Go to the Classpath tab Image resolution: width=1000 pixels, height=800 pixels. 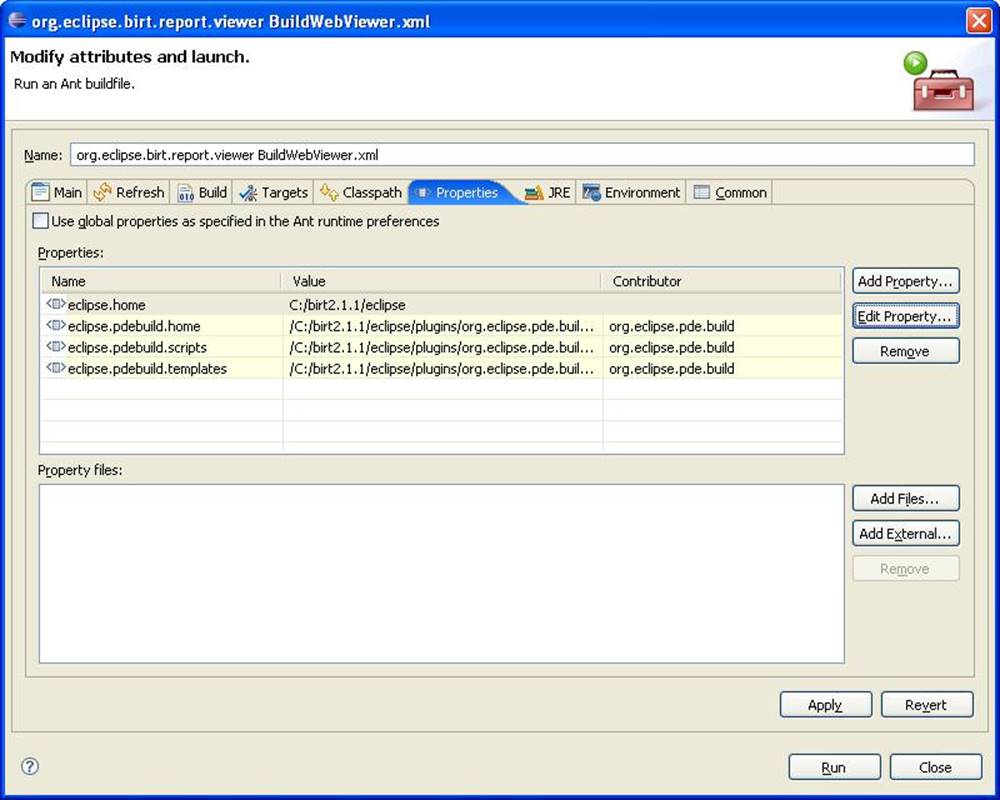[x=361, y=192]
